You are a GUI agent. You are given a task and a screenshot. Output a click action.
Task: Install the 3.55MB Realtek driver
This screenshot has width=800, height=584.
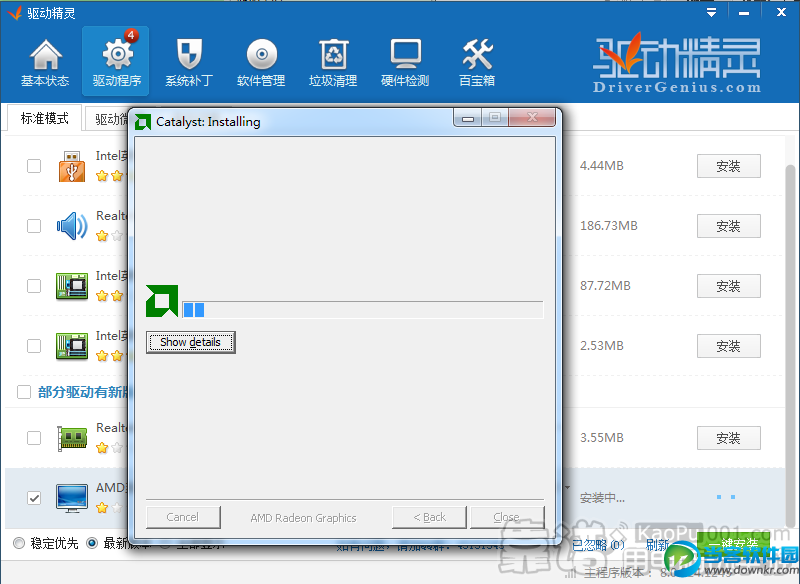click(x=729, y=438)
